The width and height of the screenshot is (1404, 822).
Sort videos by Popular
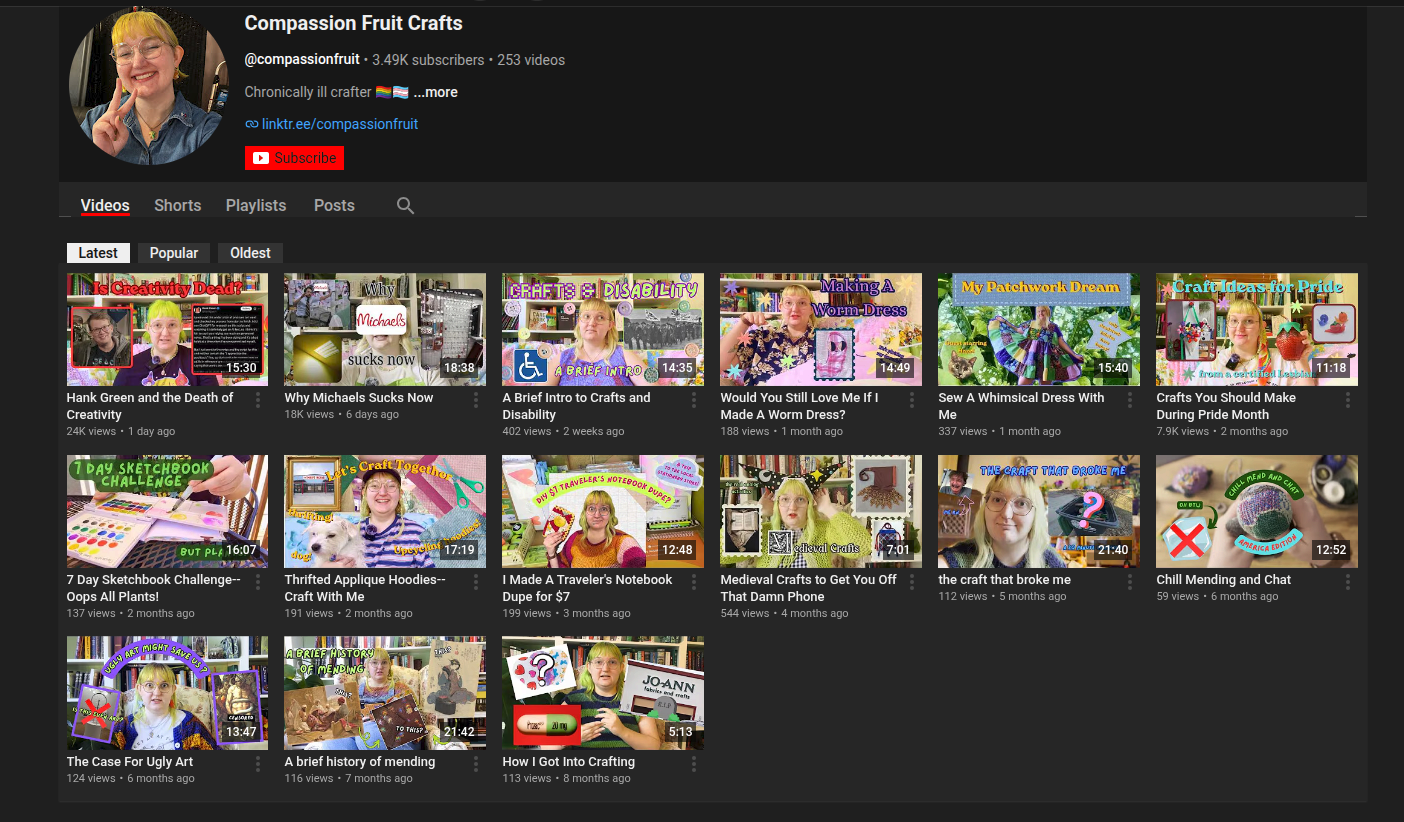[174, 253]
